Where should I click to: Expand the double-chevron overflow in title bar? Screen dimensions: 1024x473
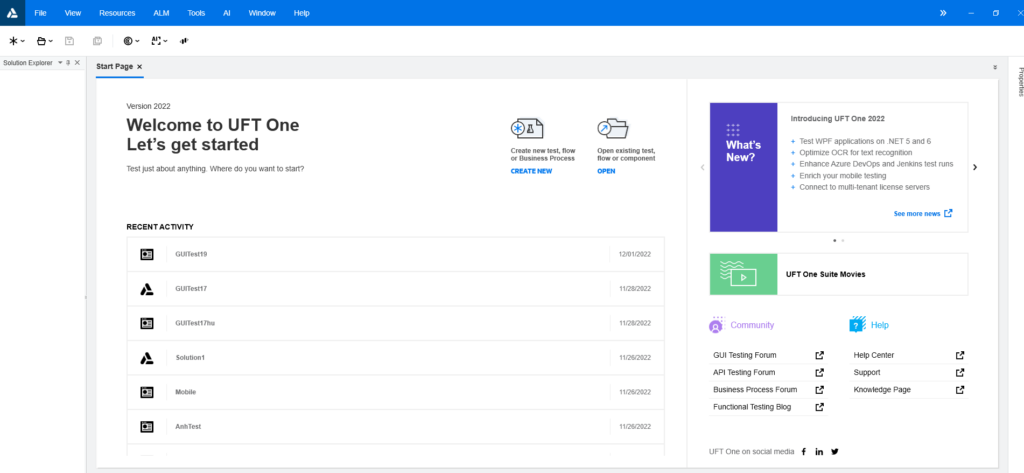[x=943, y=12]
